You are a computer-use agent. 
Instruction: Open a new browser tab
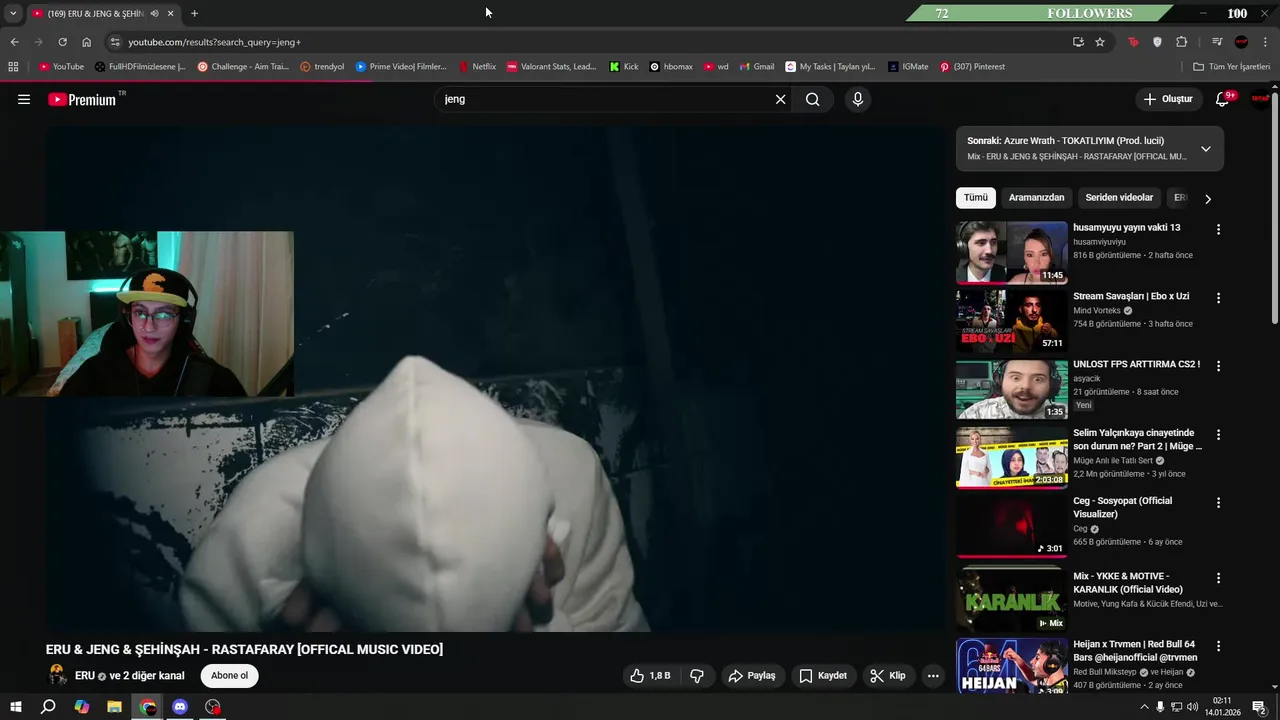(x=194, y=13)
